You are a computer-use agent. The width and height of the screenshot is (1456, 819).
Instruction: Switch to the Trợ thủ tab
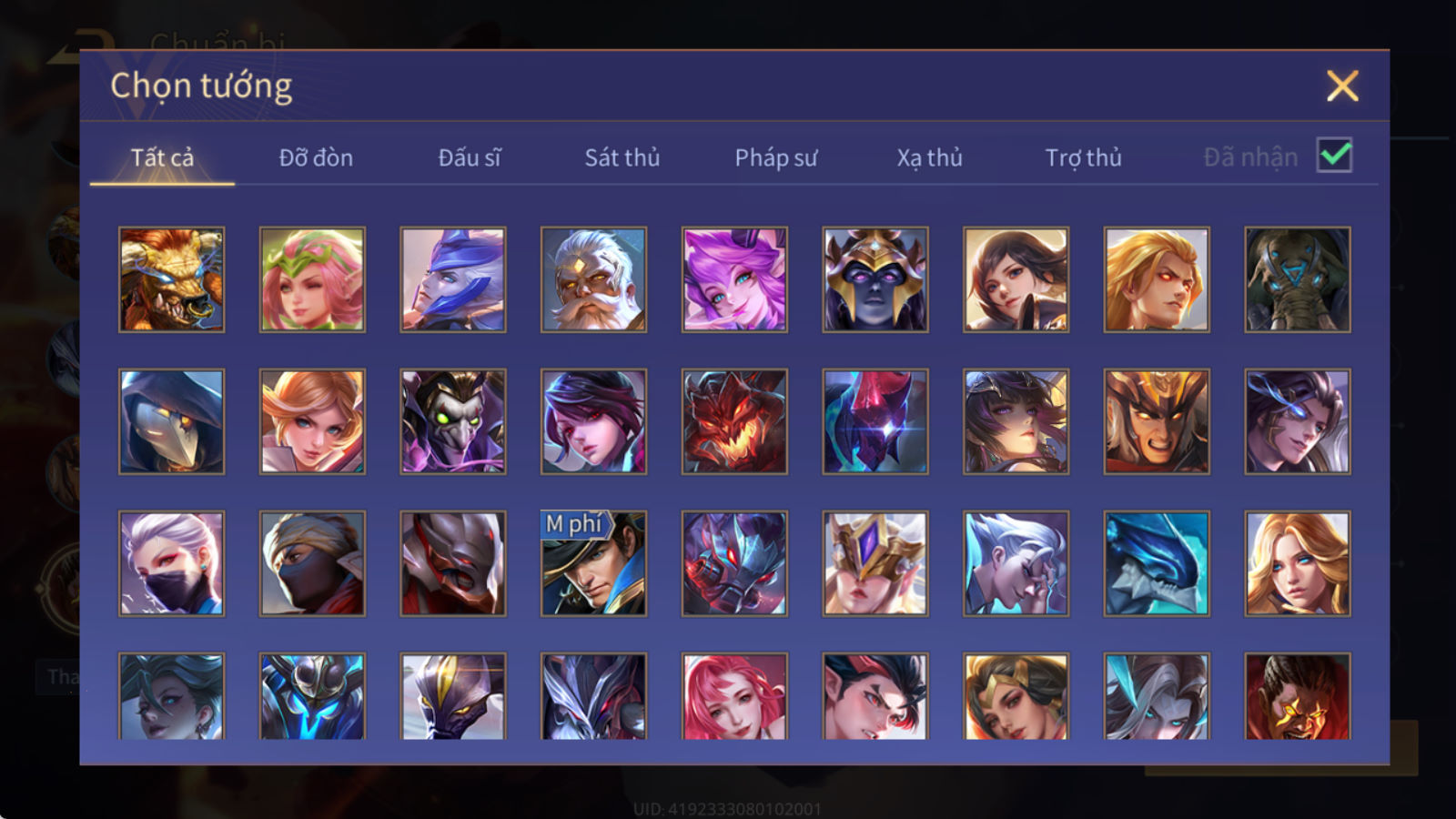point(1083,157)
